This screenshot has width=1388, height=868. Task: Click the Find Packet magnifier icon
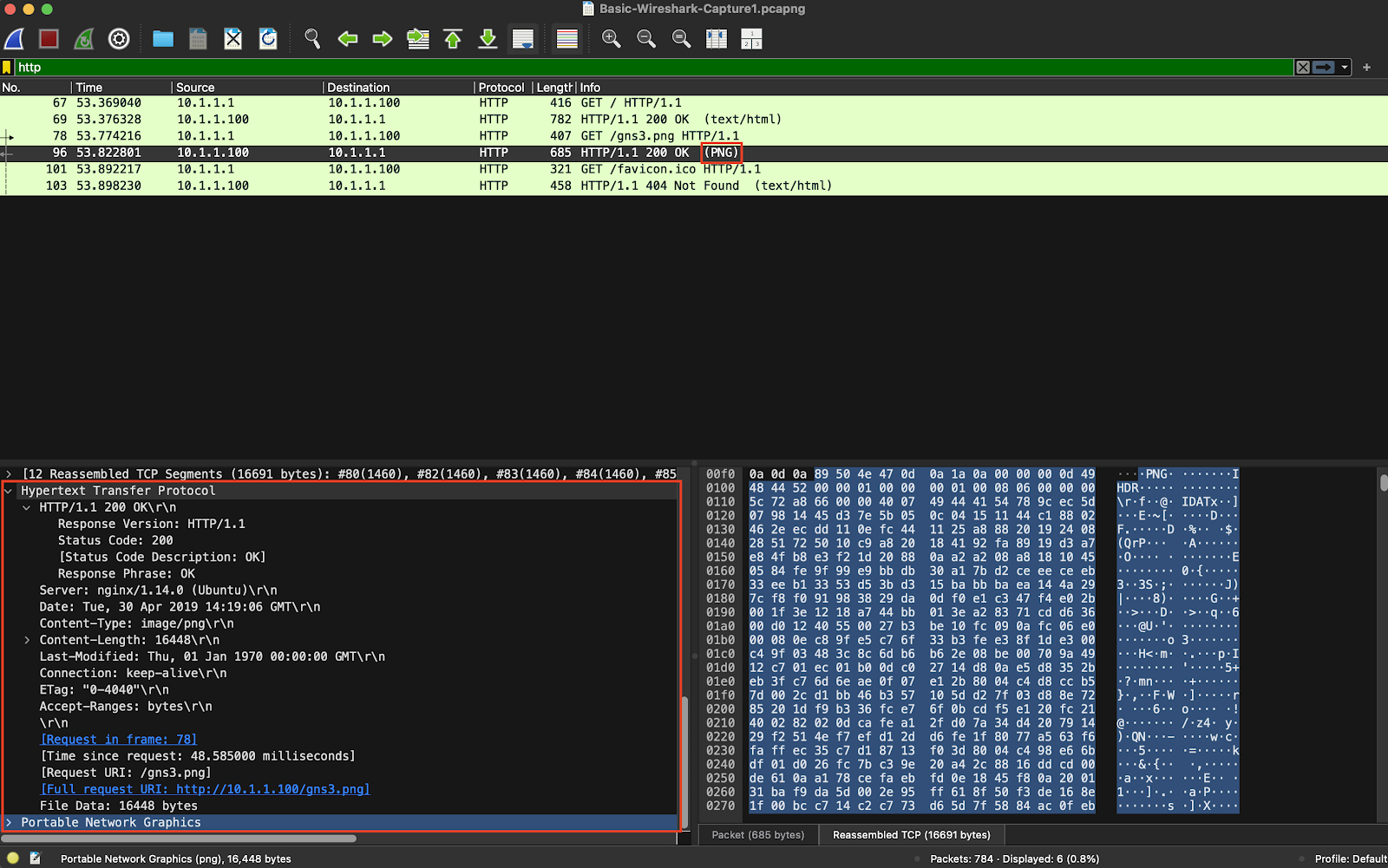(x=312, y=39)
